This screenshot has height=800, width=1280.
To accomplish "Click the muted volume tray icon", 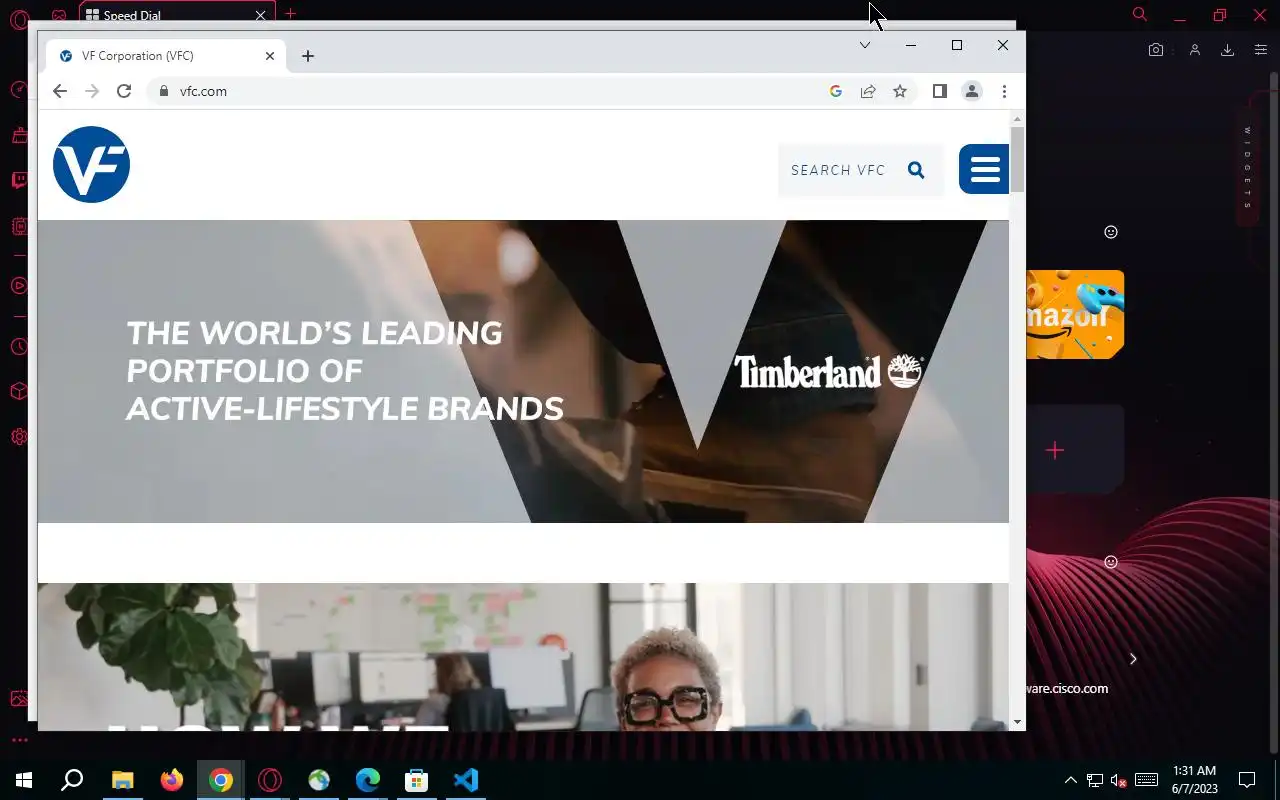I will pos(1119,780).
